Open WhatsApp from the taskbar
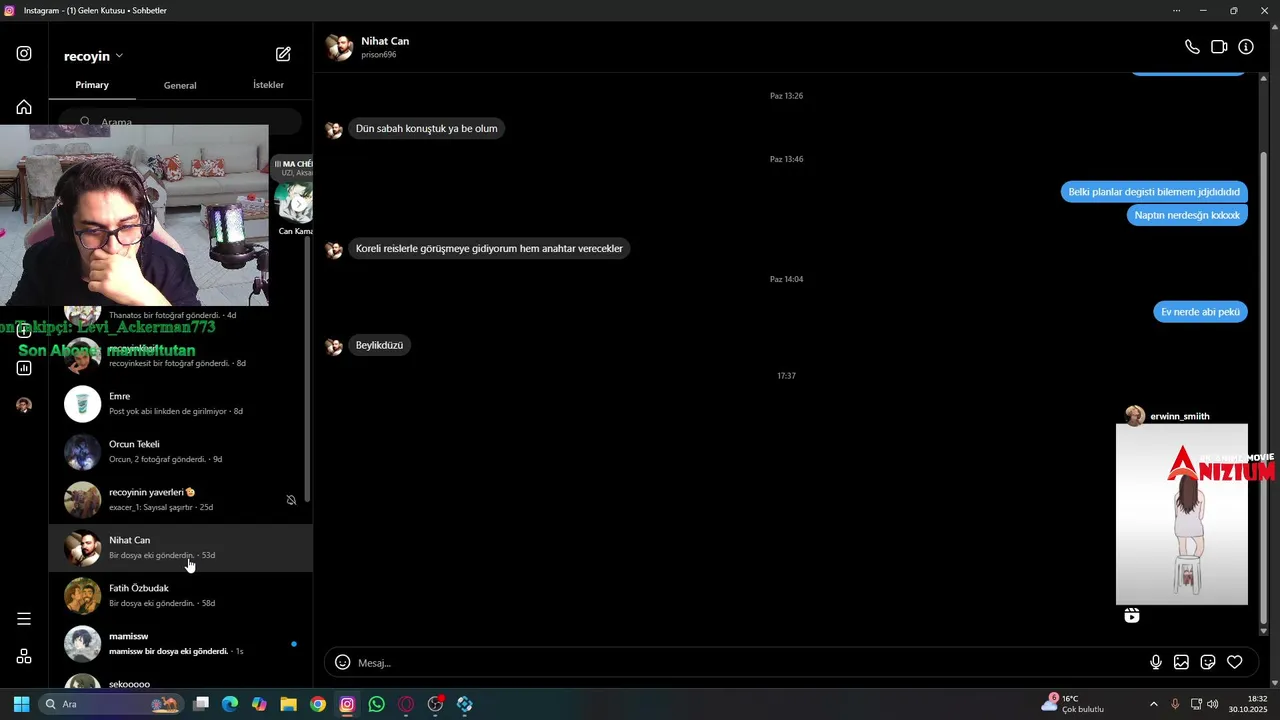 [x=376, y=704]
